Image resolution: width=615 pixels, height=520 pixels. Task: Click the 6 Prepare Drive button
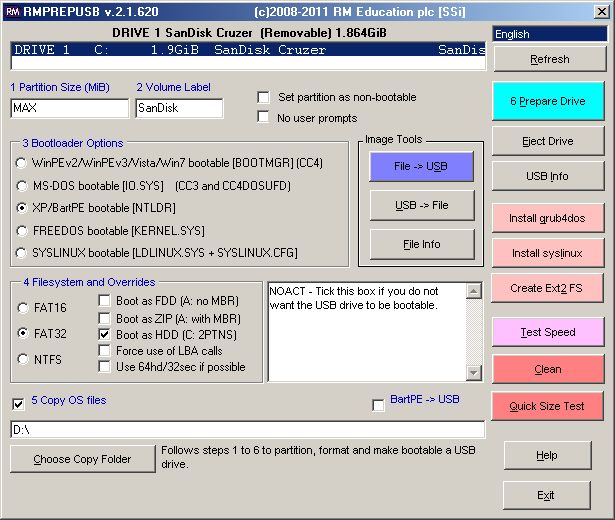click(548, 101)
